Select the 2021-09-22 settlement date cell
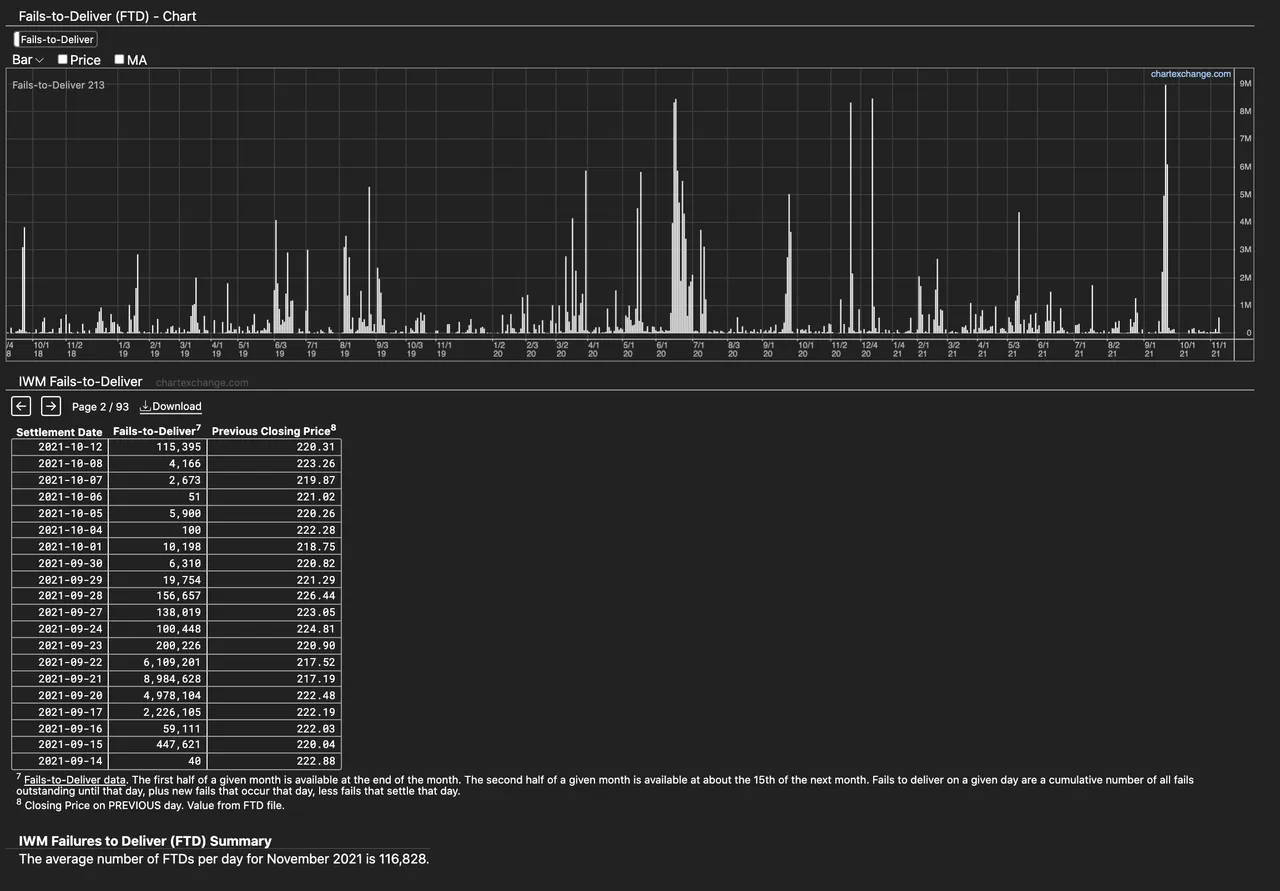Screen dimensions: 1280x891 coord(60,662)
